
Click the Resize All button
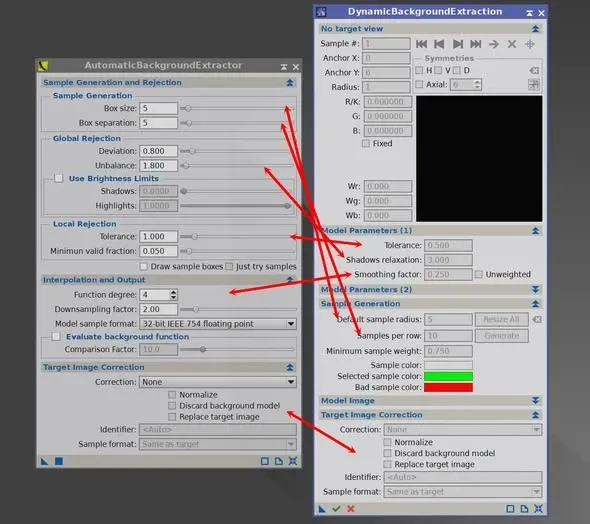coord(502,319)
